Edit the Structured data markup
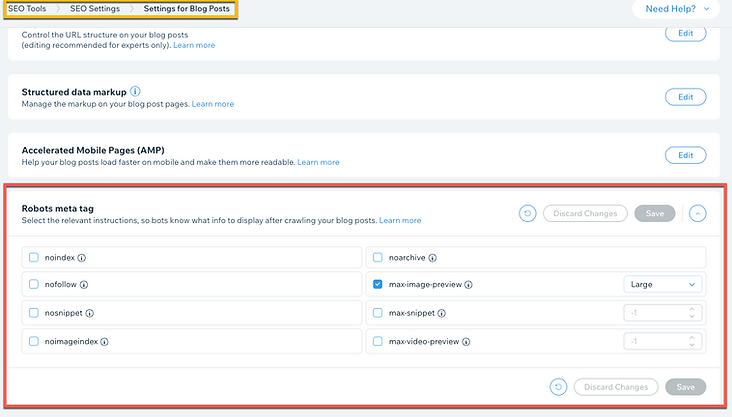The height and width of the screenshot is (417, 732). point(685,97)
